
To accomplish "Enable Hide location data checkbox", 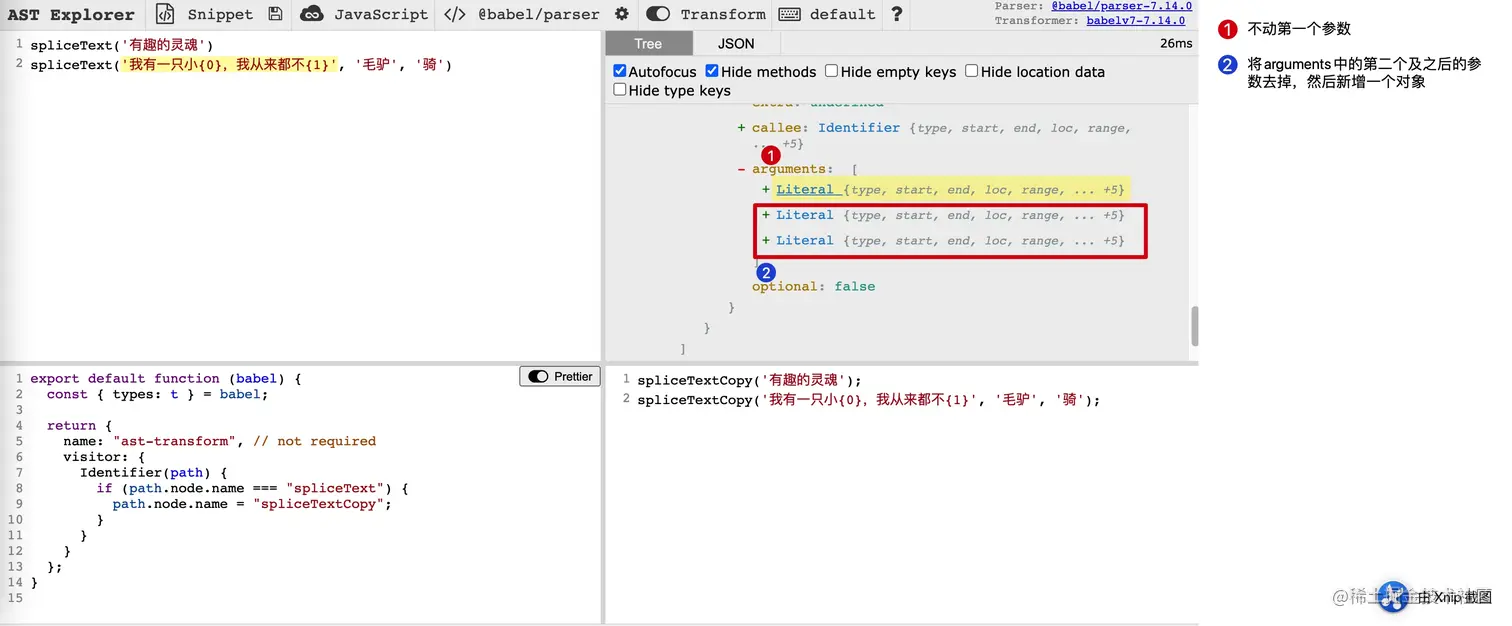I will coord(972,71).
